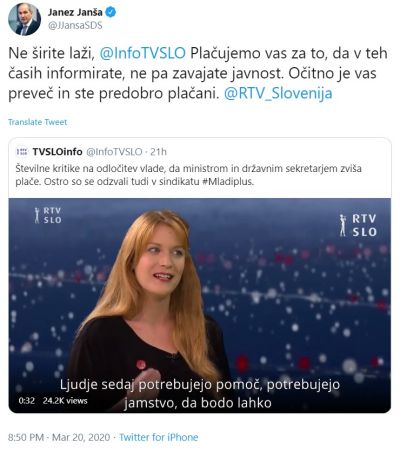Open the quoted tweet text body
The width and height of the screenshot is (400, 450).
pos(188,175)
